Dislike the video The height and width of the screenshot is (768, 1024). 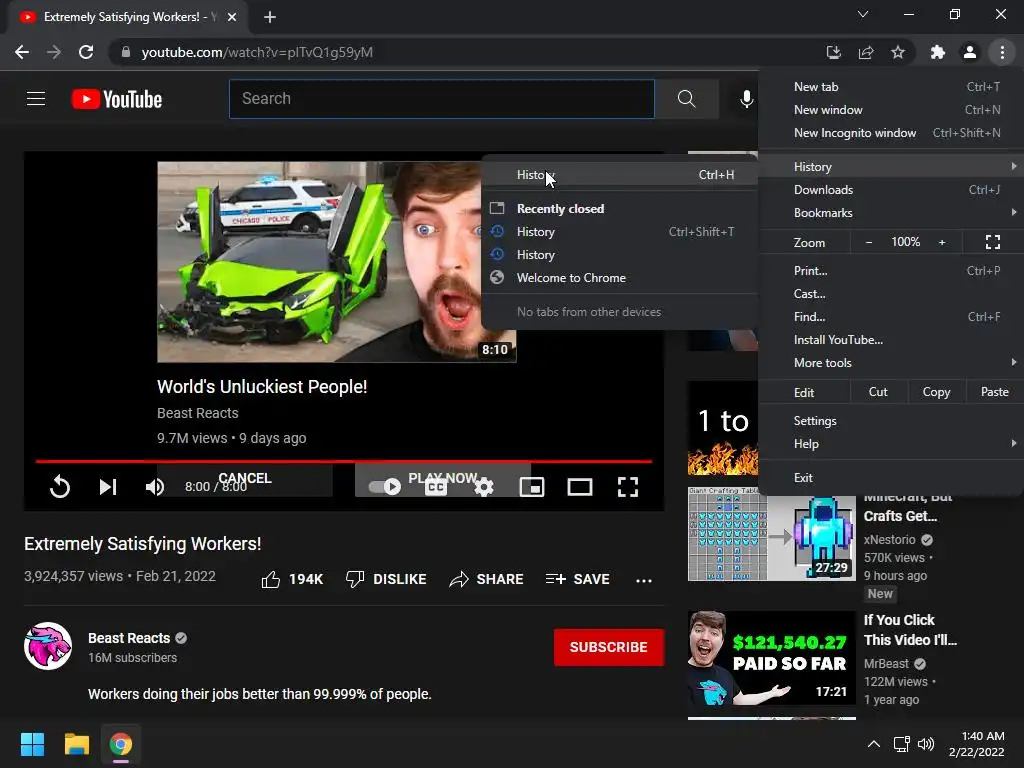tap(386, 579)
